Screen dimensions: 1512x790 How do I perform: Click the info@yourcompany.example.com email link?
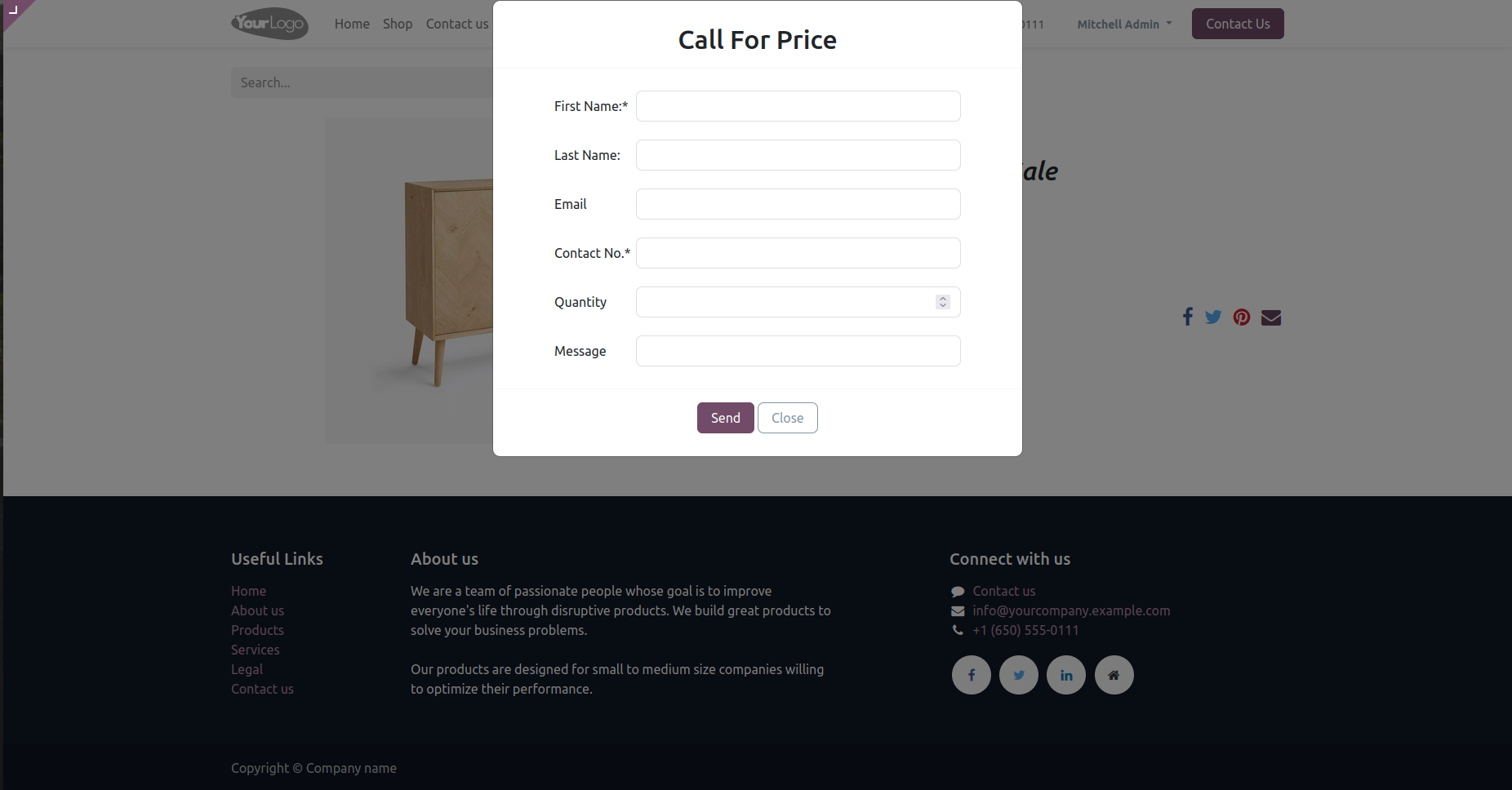click(1071, 610)
